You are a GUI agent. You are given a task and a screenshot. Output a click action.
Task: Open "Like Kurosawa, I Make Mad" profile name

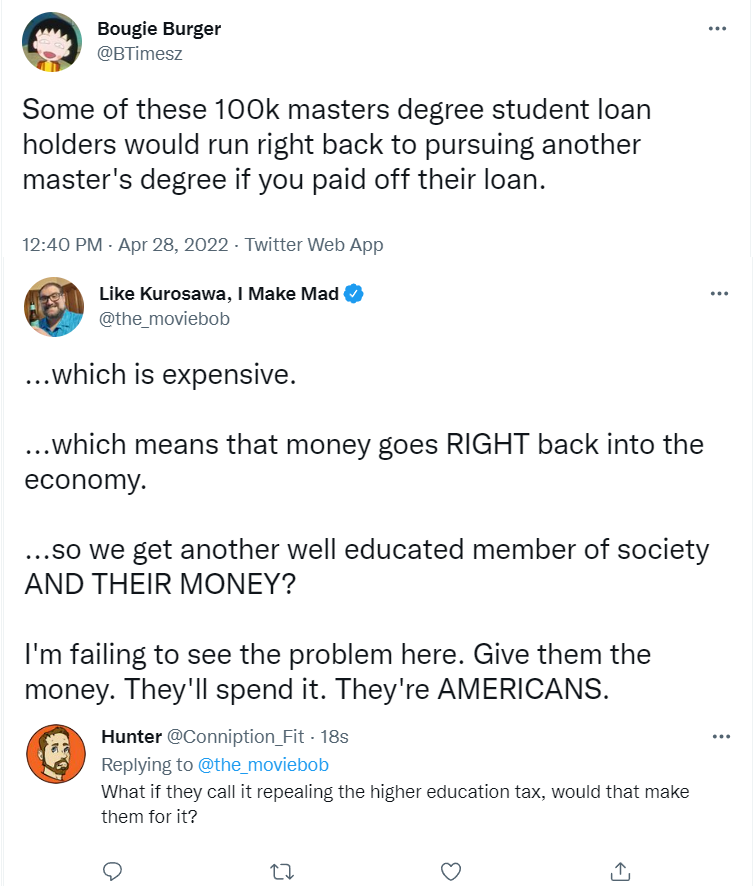[x=219, y=293]
